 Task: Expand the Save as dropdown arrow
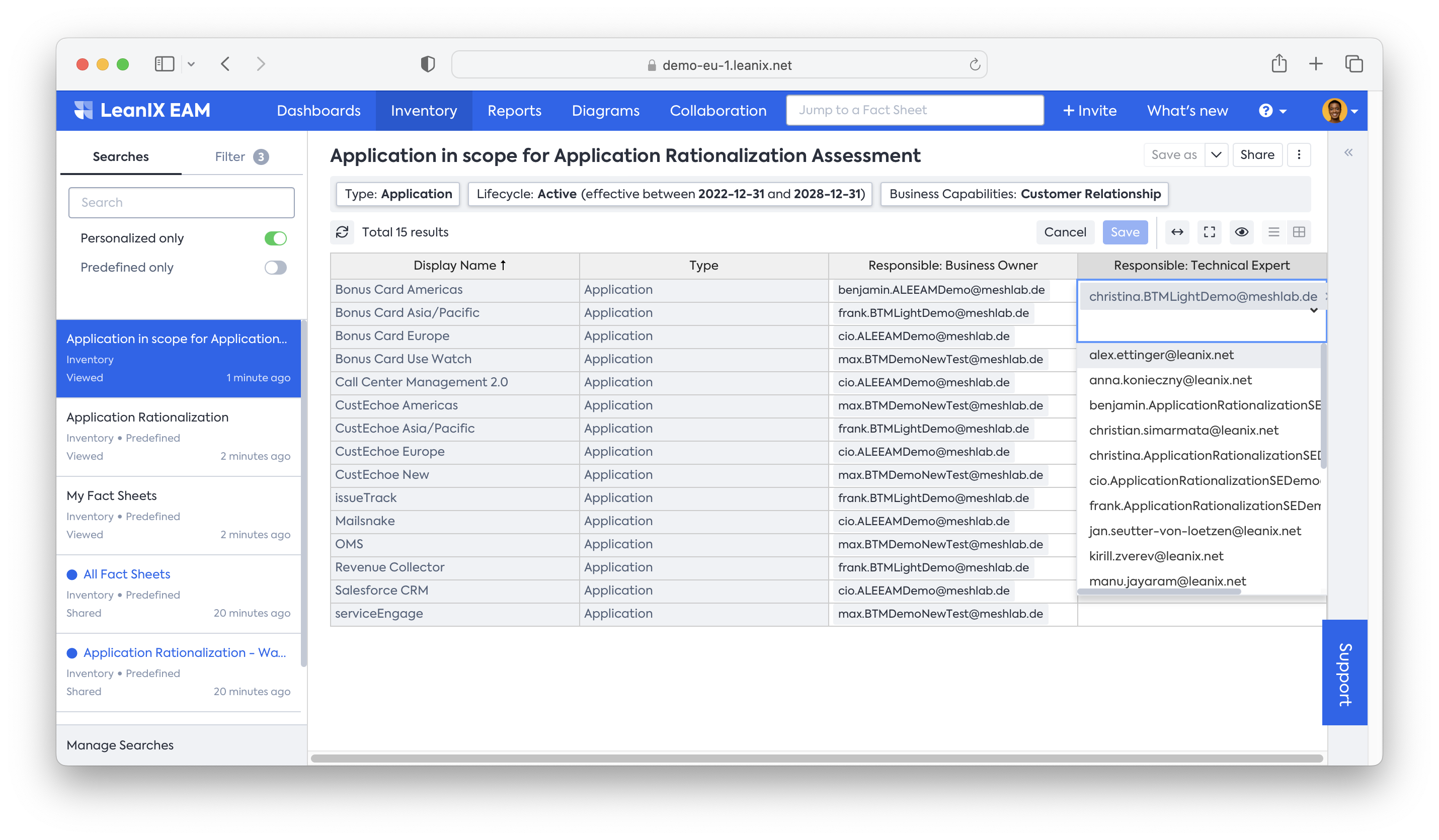pos(1216,155)
